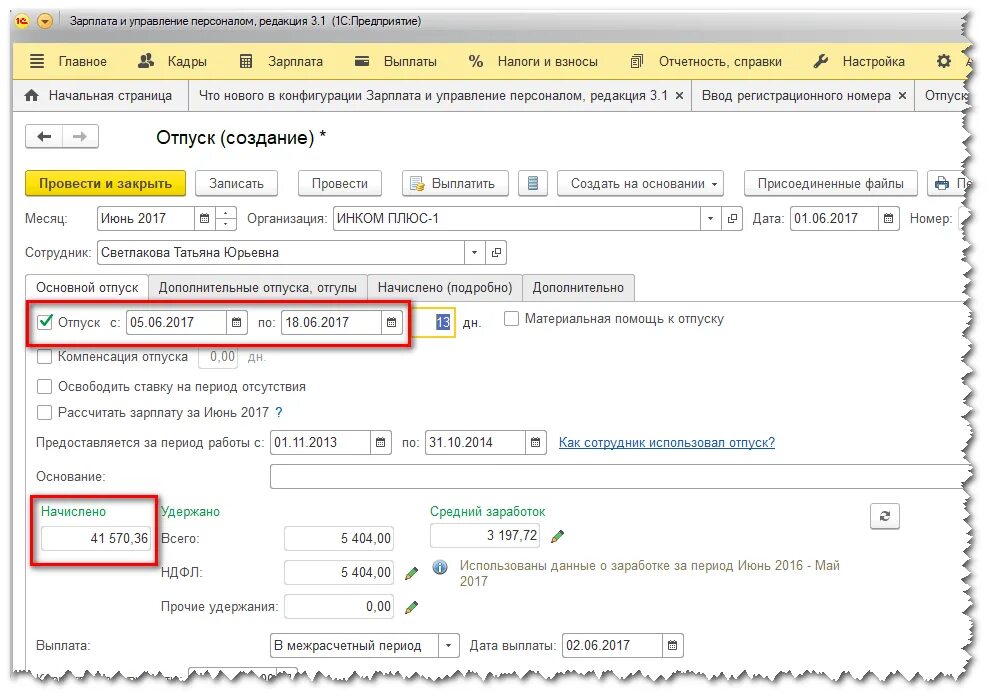The width and height of the screenshot is (990, 698).
Task: Open the sections hamburger menu icon
Action: (x=37, y=61)
